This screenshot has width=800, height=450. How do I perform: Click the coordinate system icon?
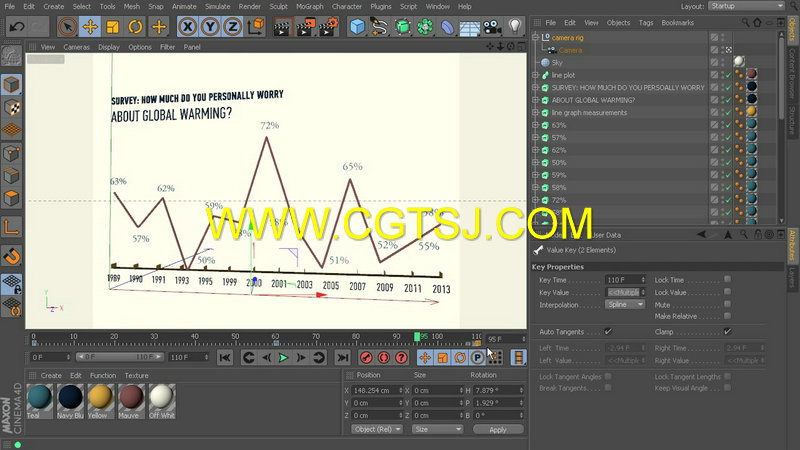tap(255, 26)
